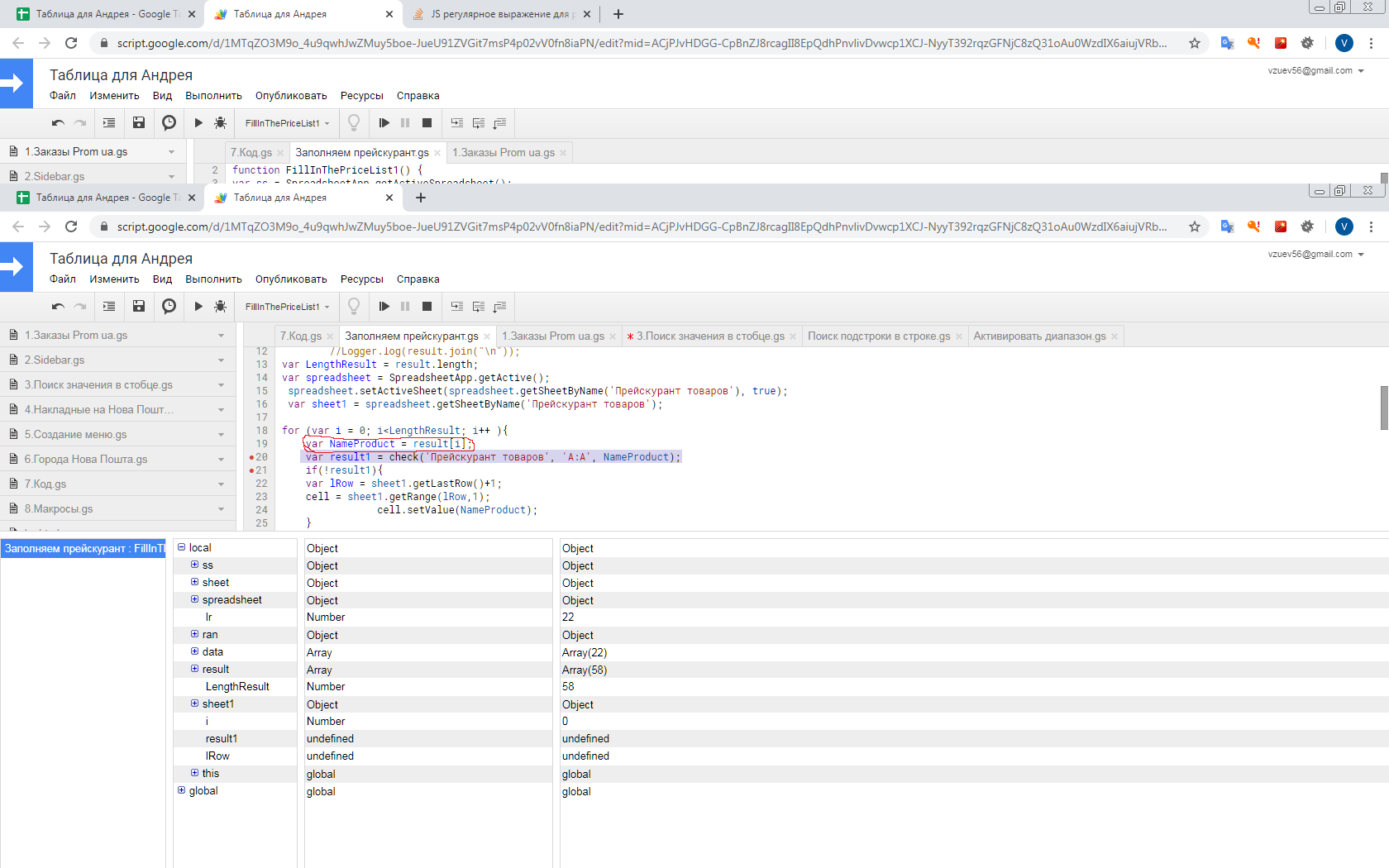Start debugging with front window bug icon
Screen dimensions: 1389x868
[x=220, y=307]
